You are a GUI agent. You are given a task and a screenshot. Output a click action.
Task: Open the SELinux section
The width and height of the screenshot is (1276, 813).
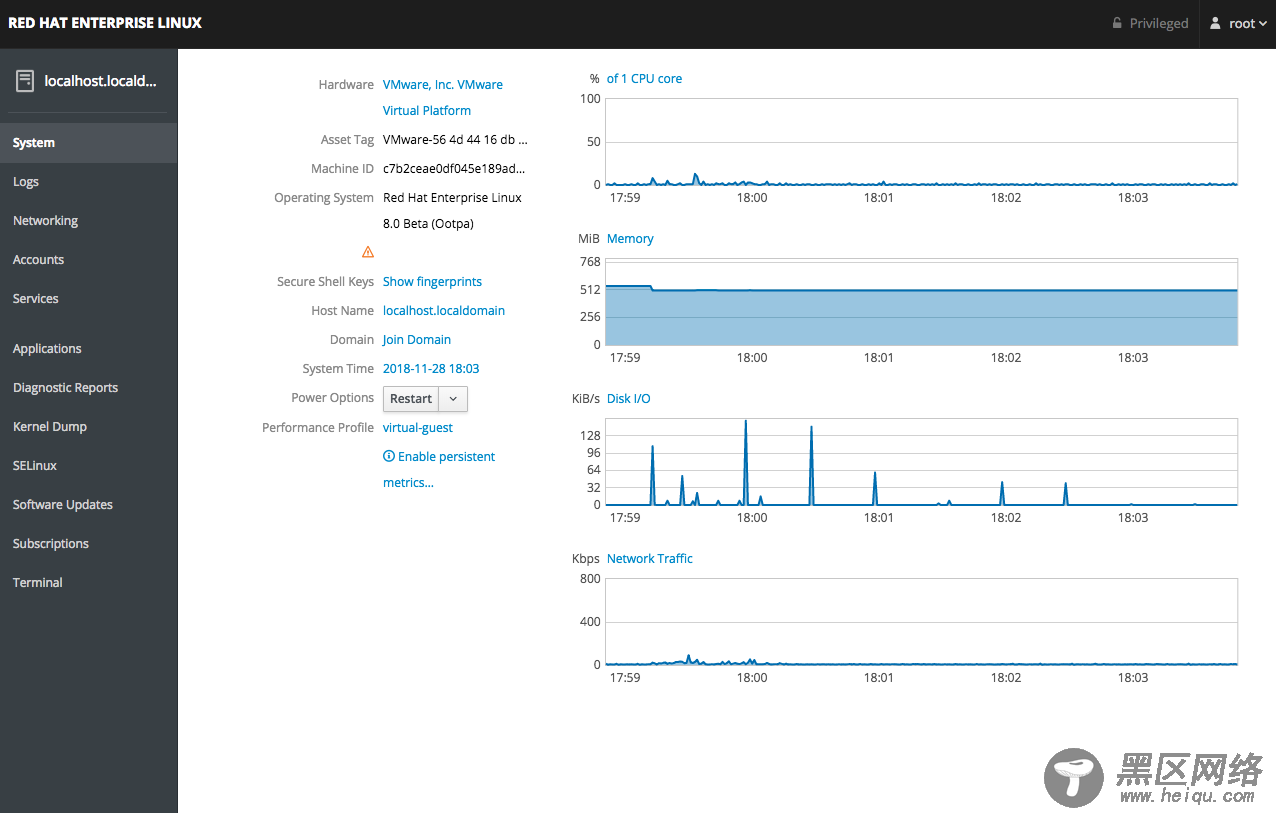coord(88,466)
